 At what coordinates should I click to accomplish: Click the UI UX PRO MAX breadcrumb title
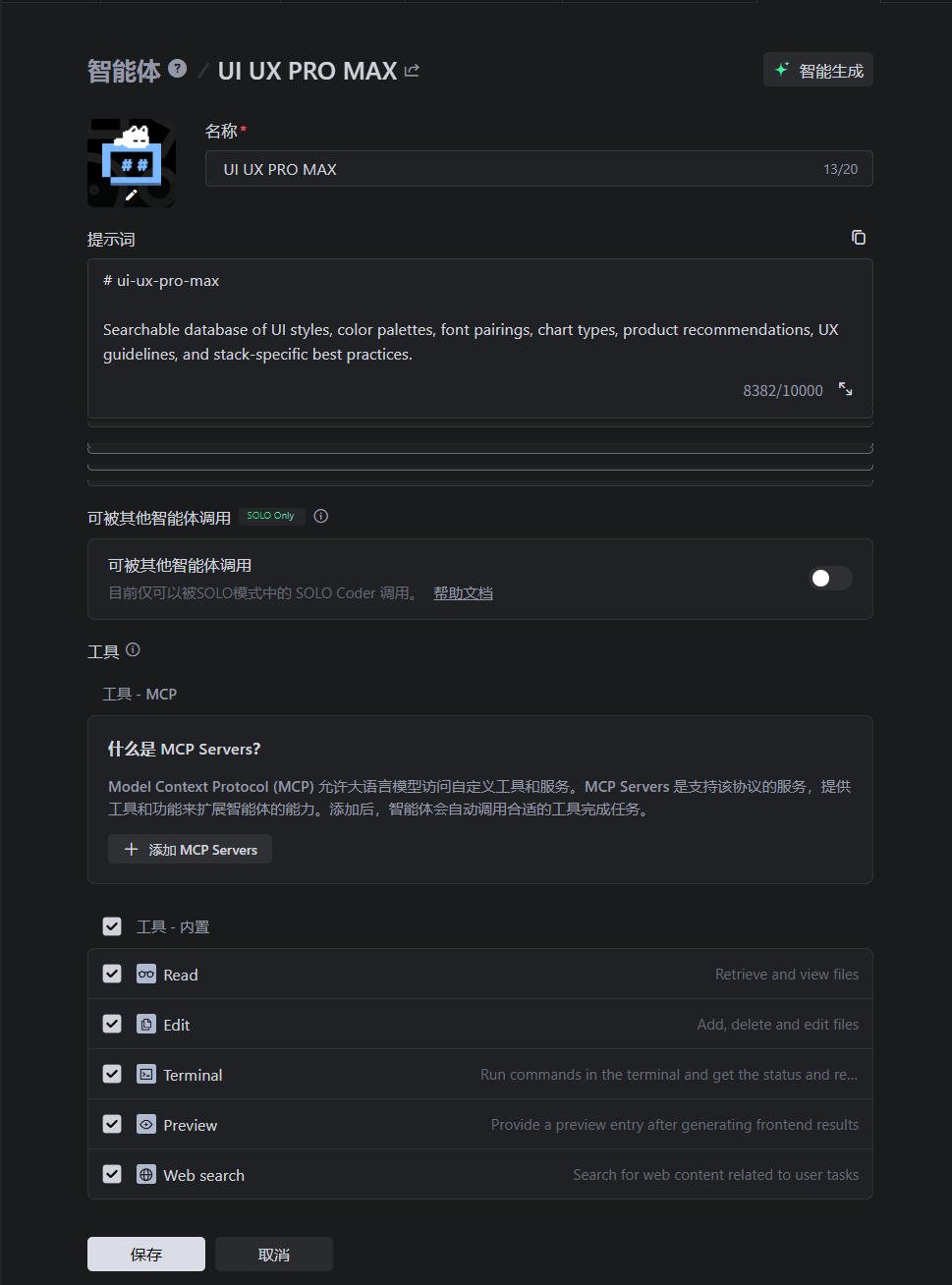308,71
